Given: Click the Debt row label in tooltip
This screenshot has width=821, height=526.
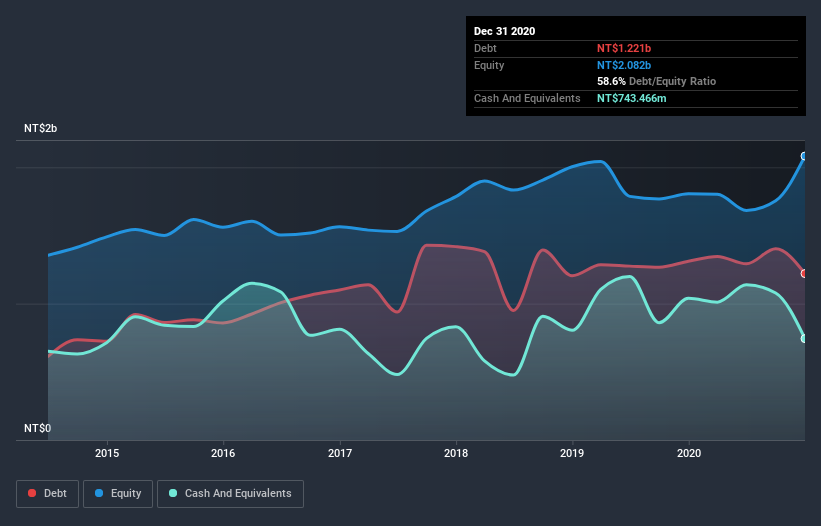Looking at the screenshot, I should (x=485, y=48).
